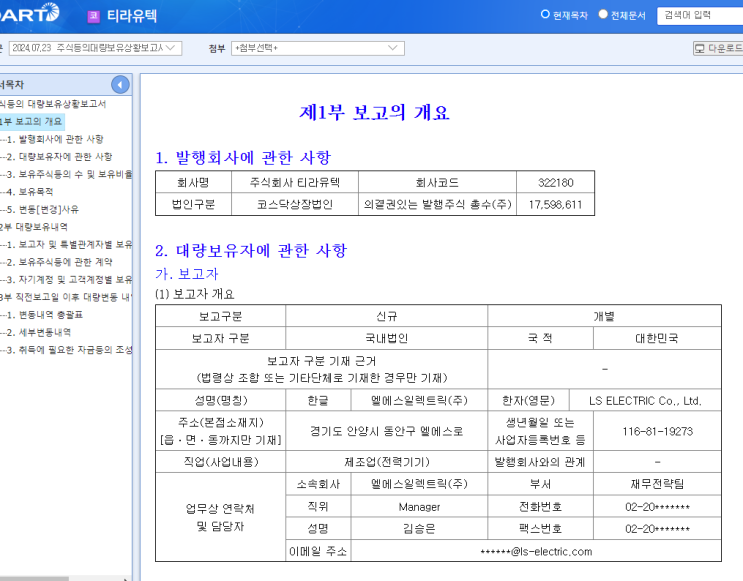Click the 제1부 보고의 개요 heading
The height and width of the screenshot is (581, 743).
[x=374, y=112]
